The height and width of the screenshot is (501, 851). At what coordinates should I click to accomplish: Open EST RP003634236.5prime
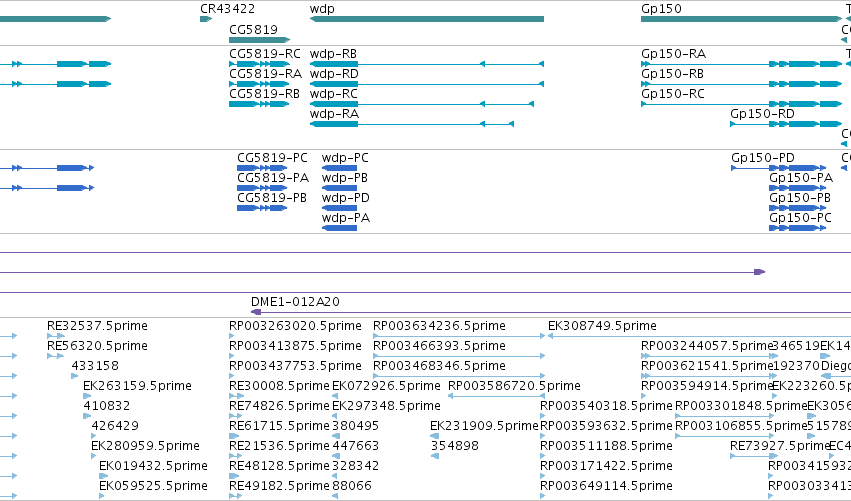[x=439, y=326]
